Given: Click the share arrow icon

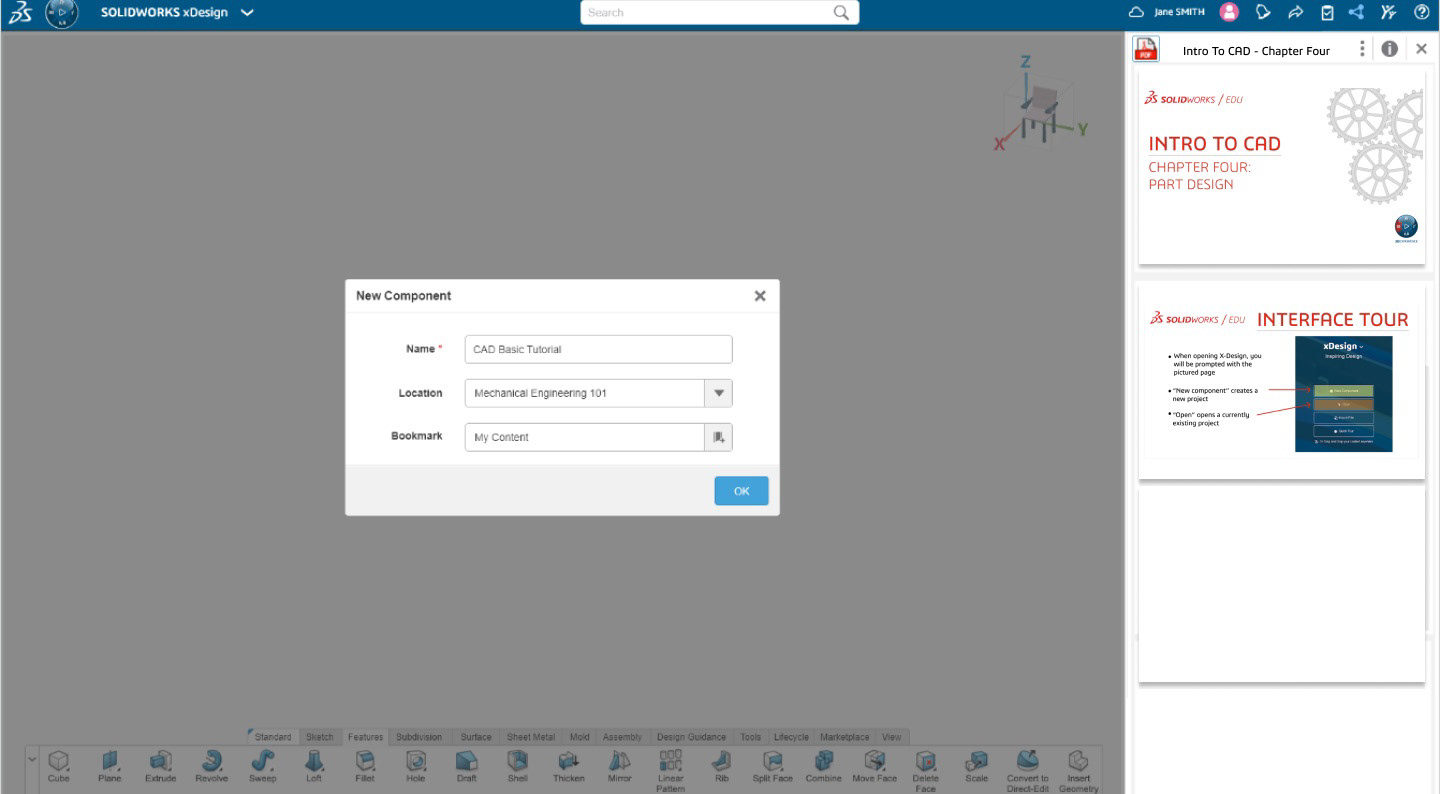Looking at the screenshot, I should click(1295, 13).
